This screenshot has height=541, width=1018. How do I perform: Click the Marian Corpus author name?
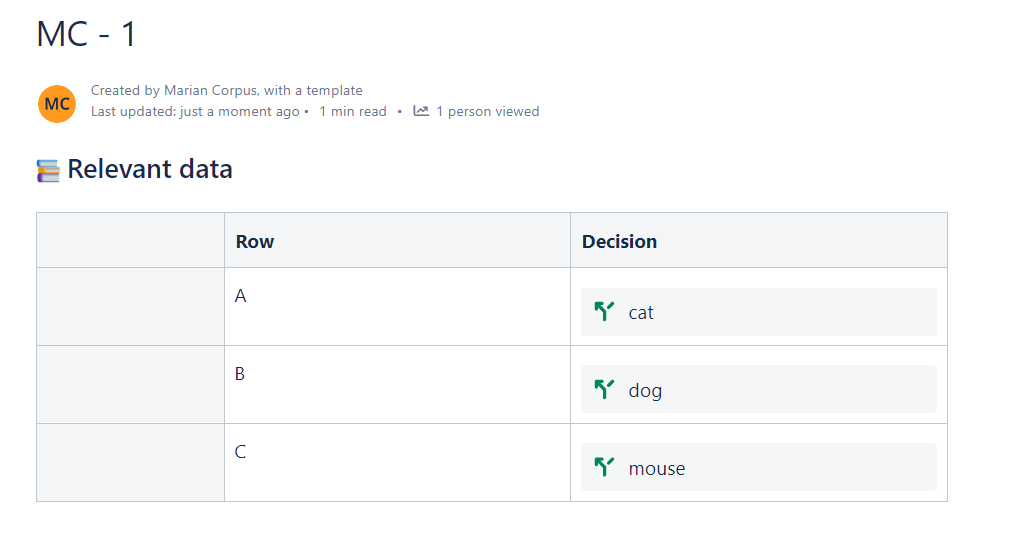(209, 91)
